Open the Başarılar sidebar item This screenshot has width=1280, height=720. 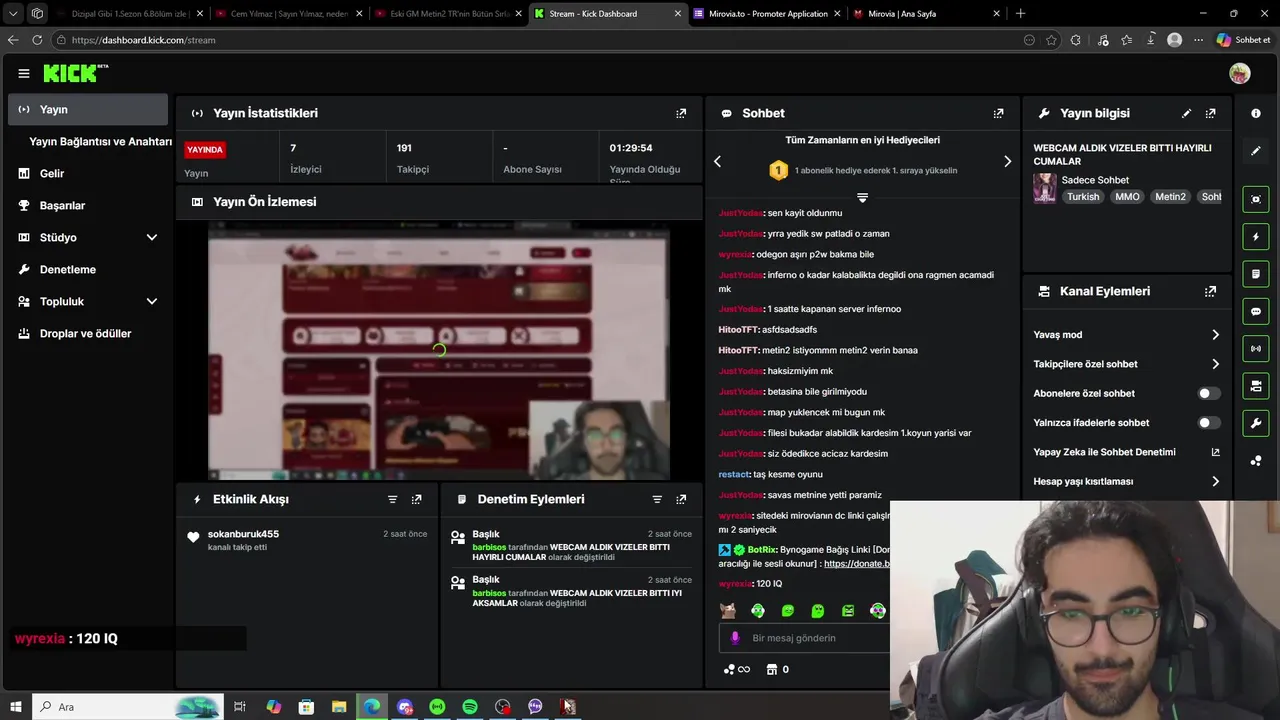pyautogui.click(x=88, y=205)
